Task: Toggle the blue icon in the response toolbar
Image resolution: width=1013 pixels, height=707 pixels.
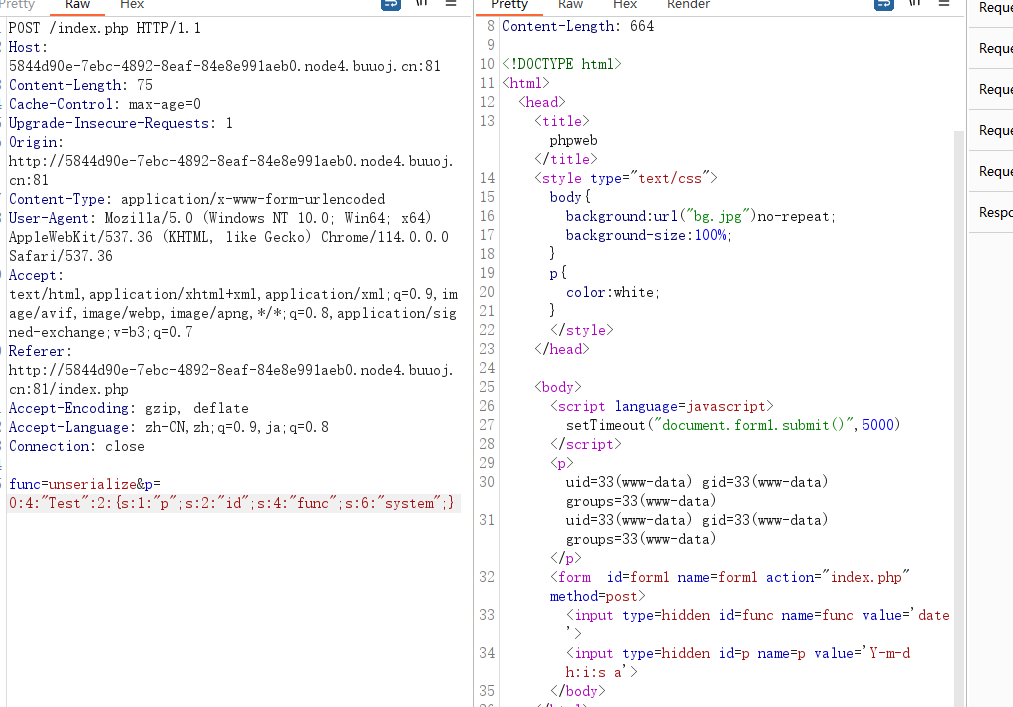Action: (x=883, y=4)
